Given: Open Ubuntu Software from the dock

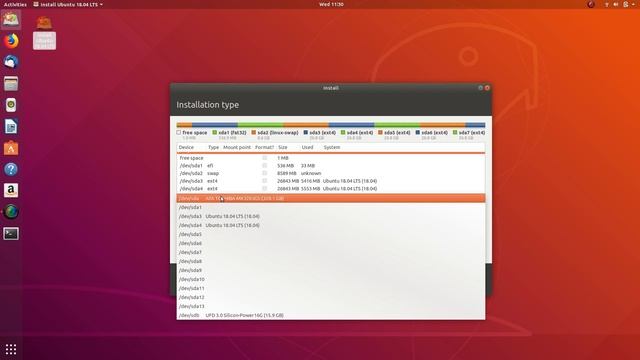Looking at the screenshot, I should (x=11, y=148).
